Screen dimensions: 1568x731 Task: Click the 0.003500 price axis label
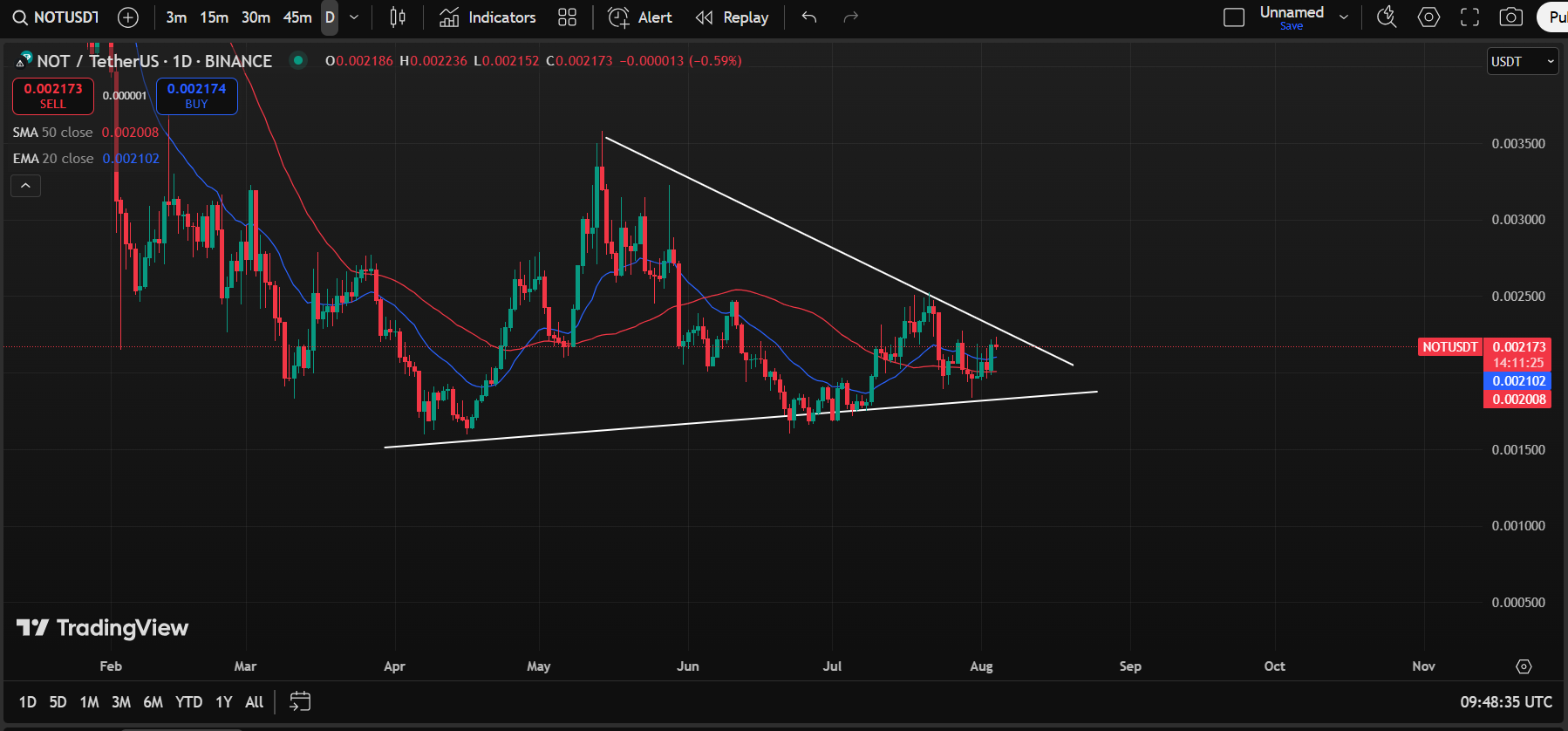coord(1518,144)
